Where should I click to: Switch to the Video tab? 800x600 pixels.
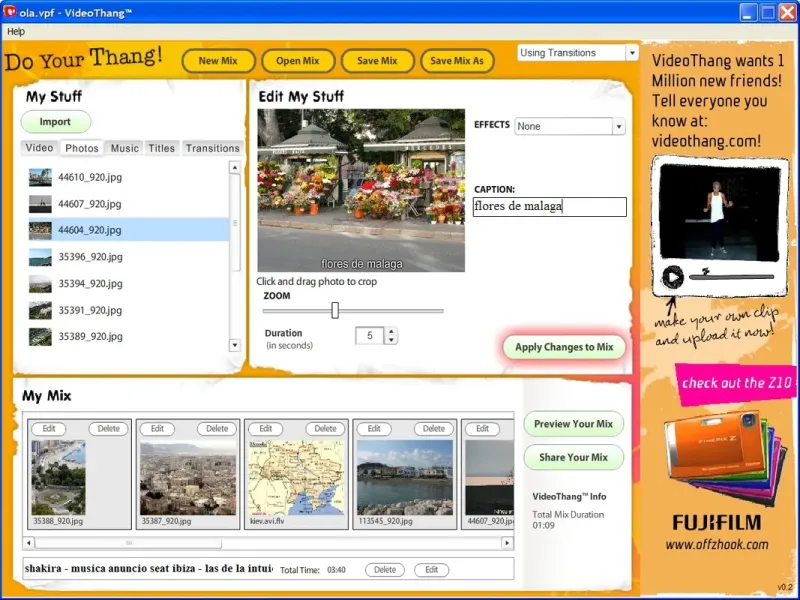39,148
